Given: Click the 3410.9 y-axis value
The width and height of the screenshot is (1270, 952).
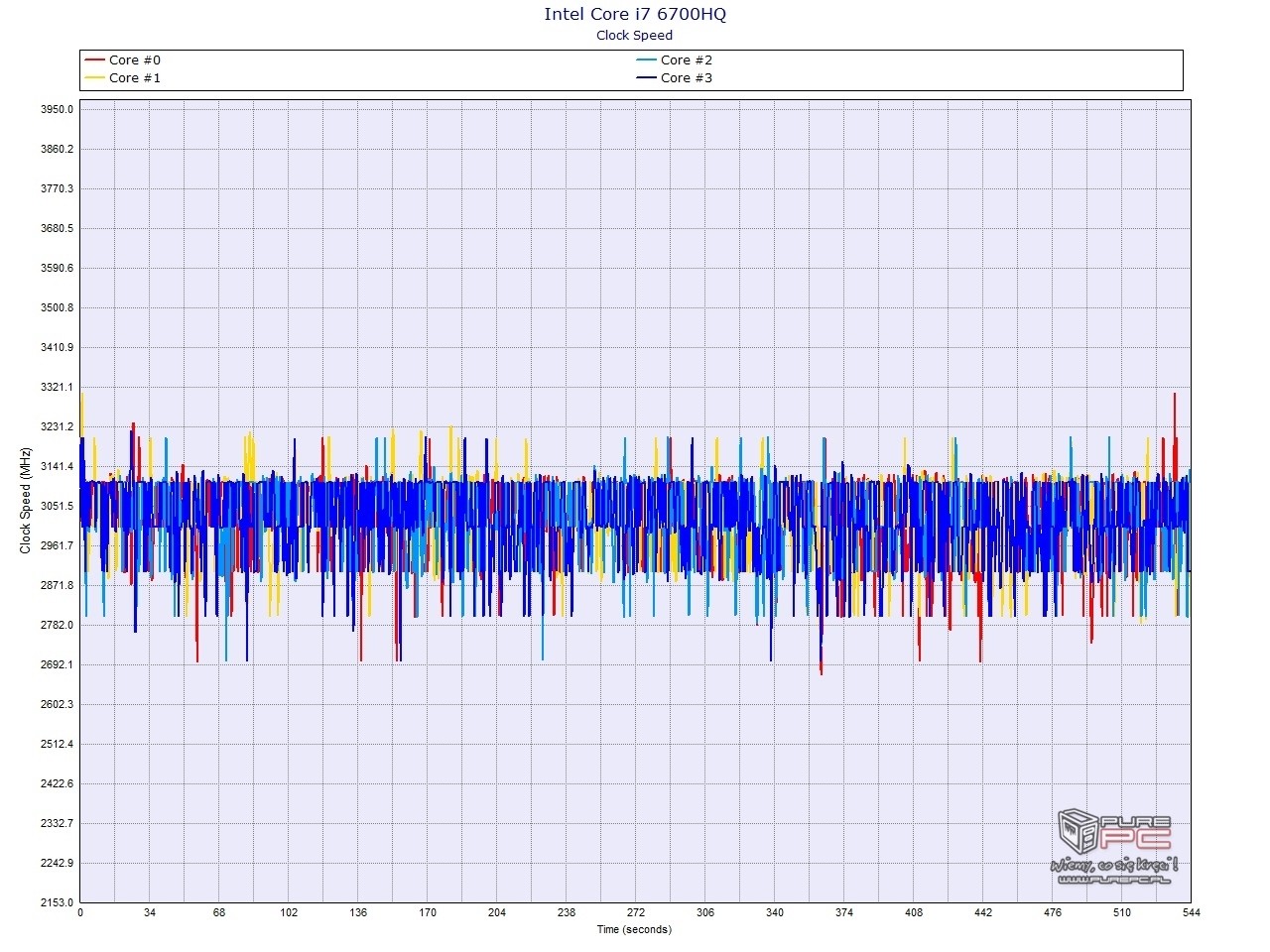Looking at the screenshot, I should click(x=58, y=348).
